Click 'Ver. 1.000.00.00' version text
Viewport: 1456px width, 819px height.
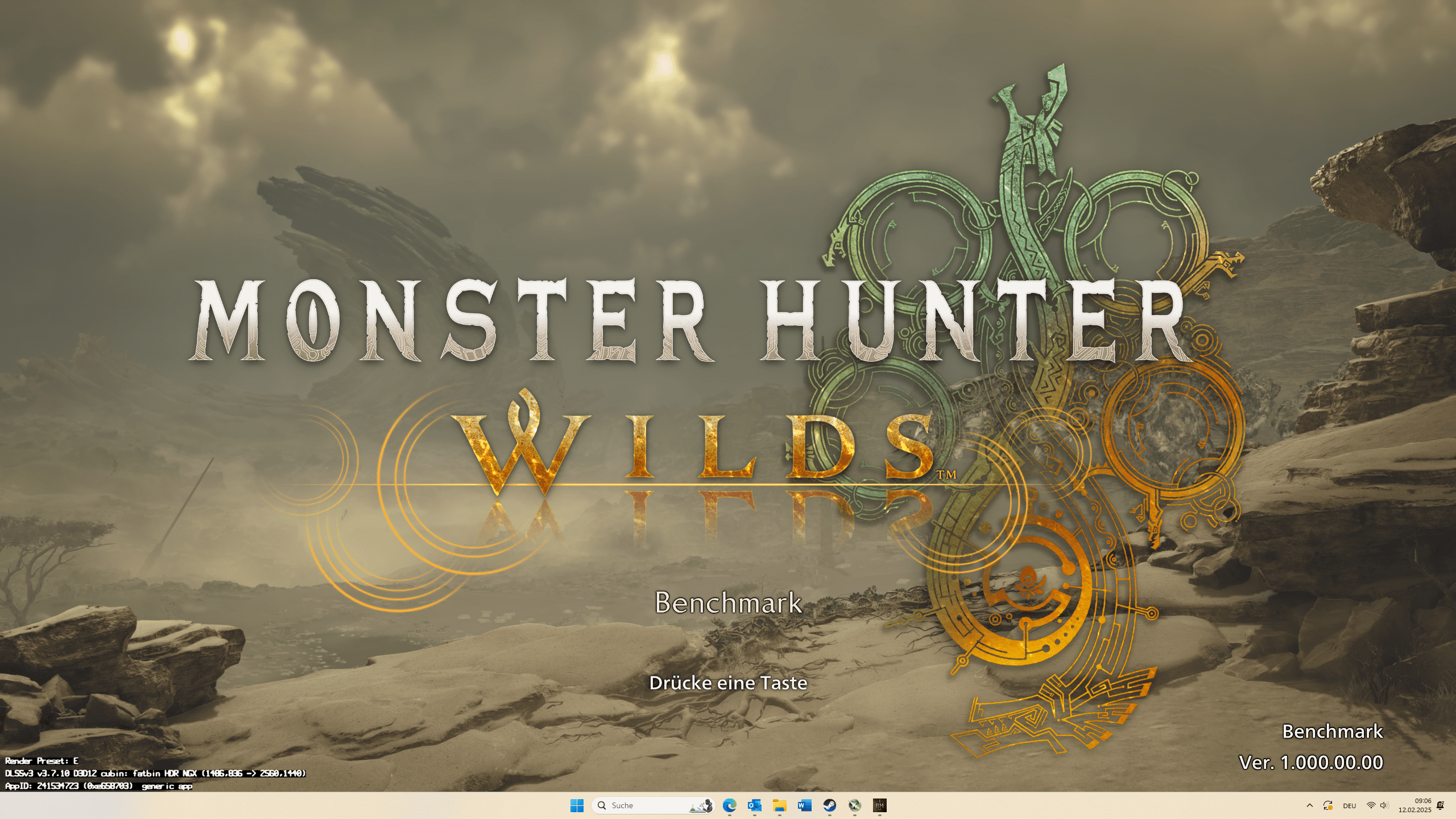click(1311, 762)
